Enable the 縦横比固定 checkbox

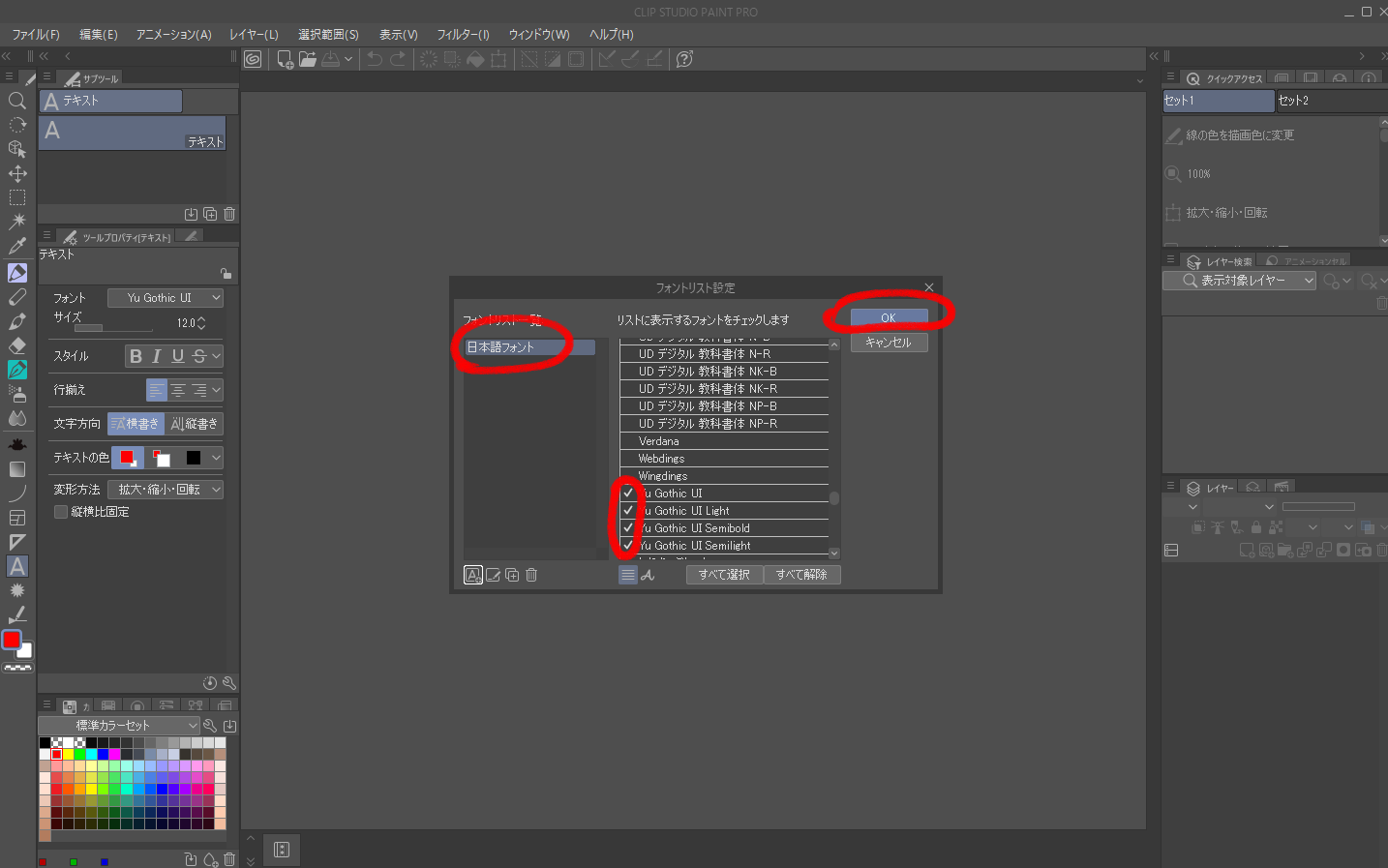(61, 512)
